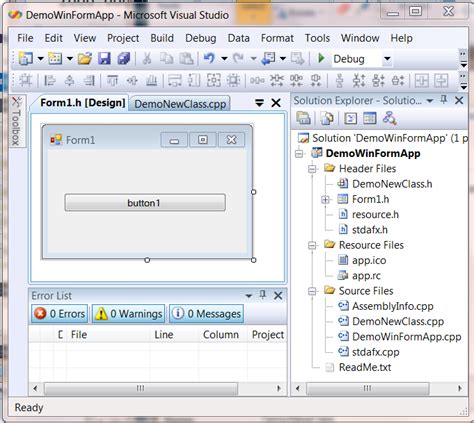Click the Copy toolbar icon
The width and height of the screenshot is (474, 423).
pyautogui.click(x=166, y=59)
